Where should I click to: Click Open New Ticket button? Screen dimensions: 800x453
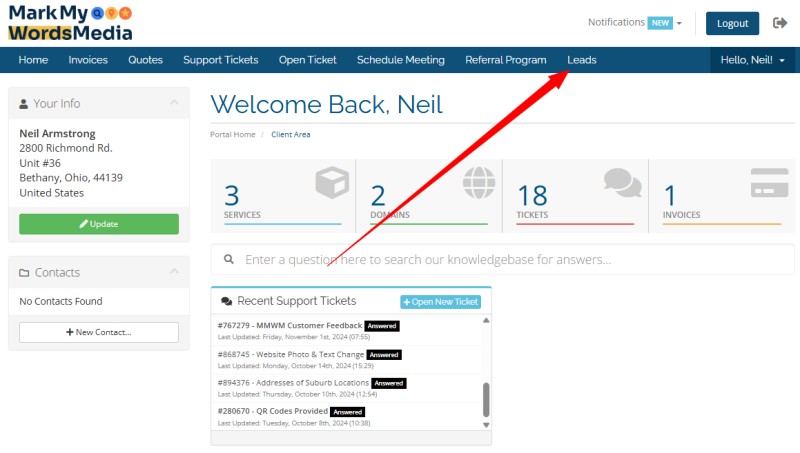(440, 302)
